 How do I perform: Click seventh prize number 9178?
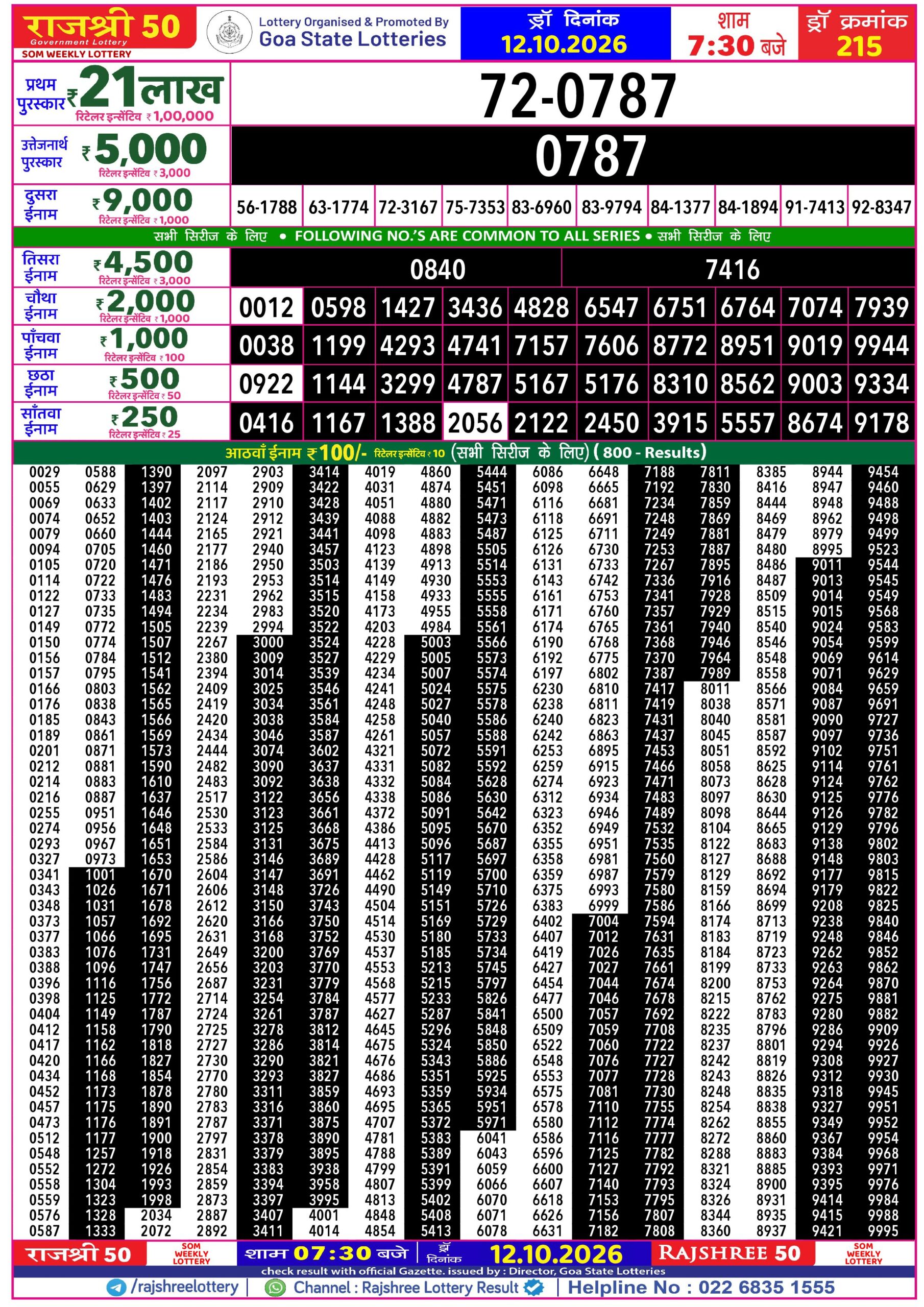pos(882,423)
